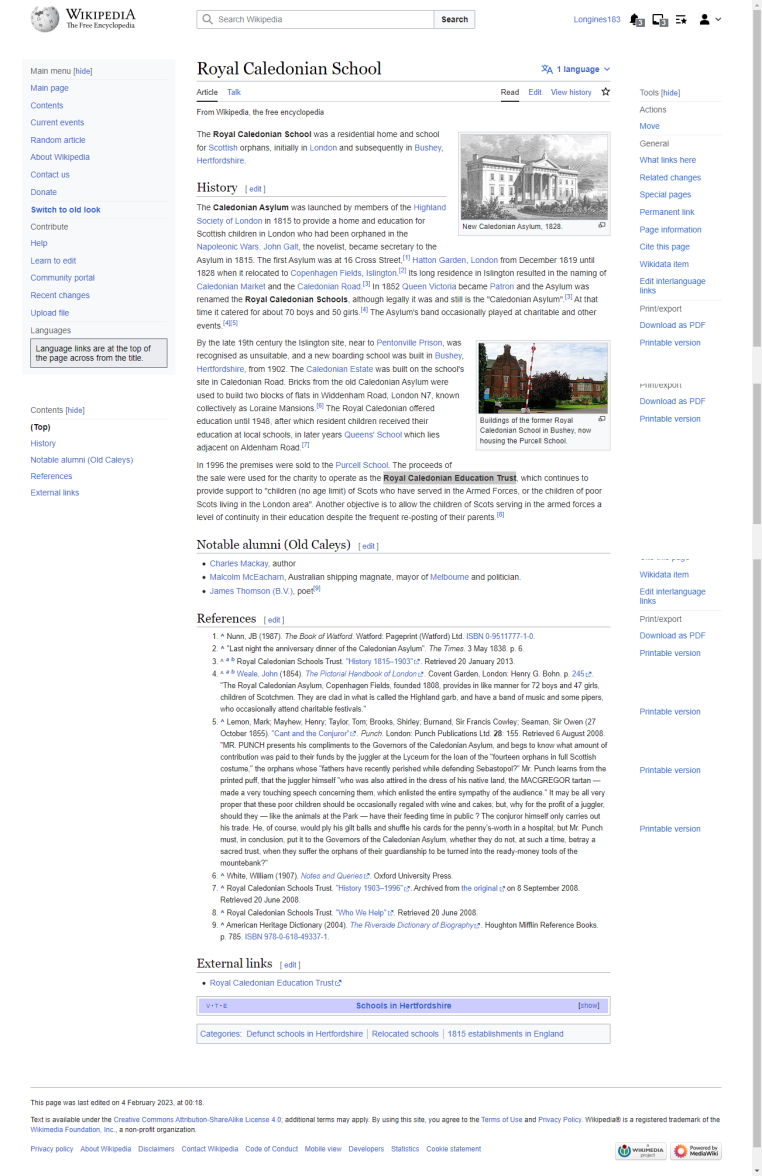The width and height of the screenshot is (762, 1176).
Task: Click the user account icon
Action: pos(705,19)
